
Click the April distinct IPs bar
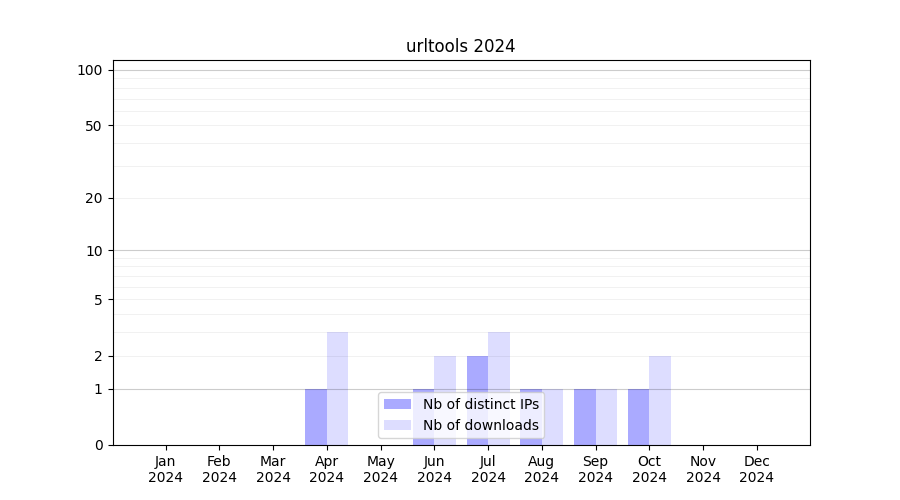[316, 416]
